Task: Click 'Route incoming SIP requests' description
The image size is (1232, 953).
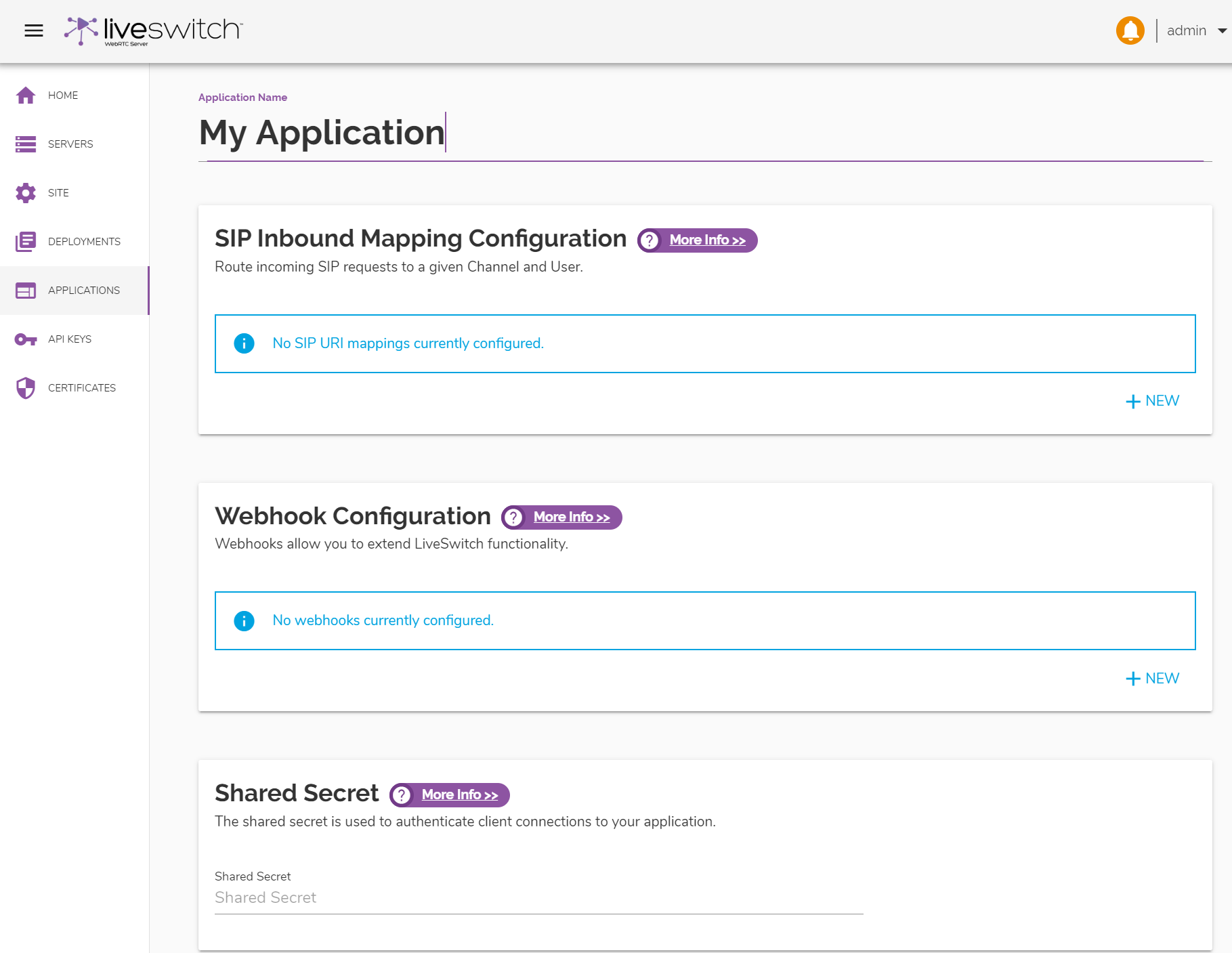Action: coord(399,267)
